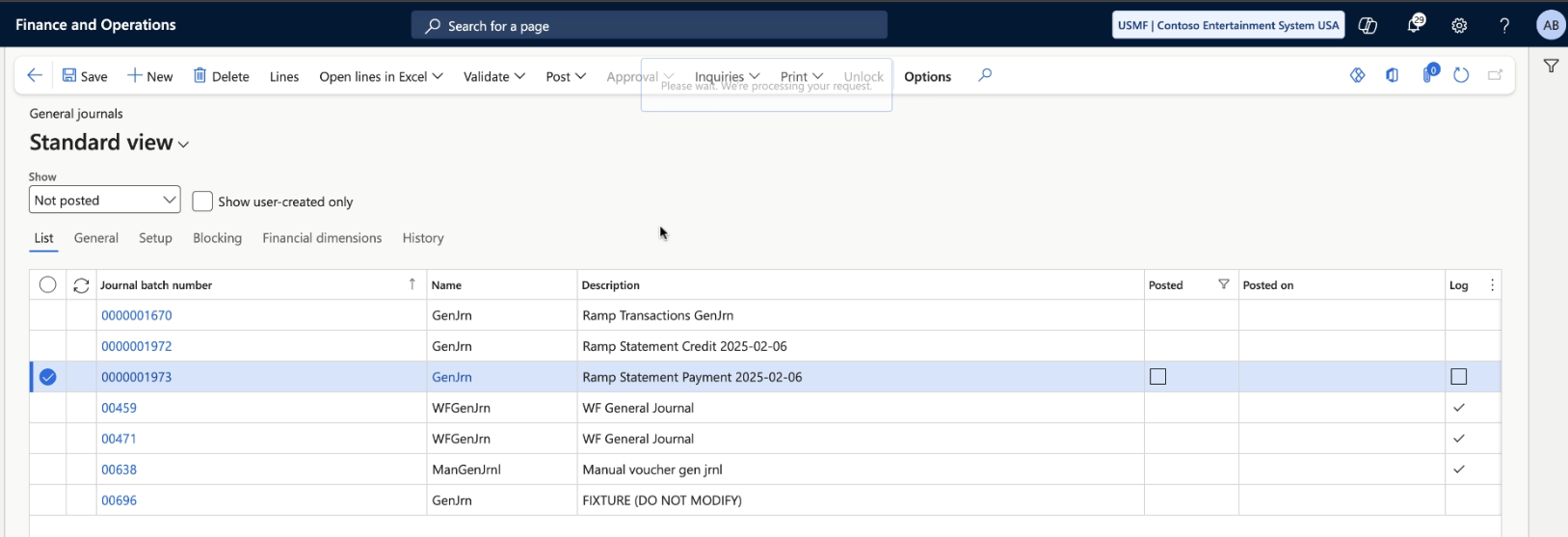Click GenJrn name link in selected row
1568x537 pixels.
pos(452,377)
